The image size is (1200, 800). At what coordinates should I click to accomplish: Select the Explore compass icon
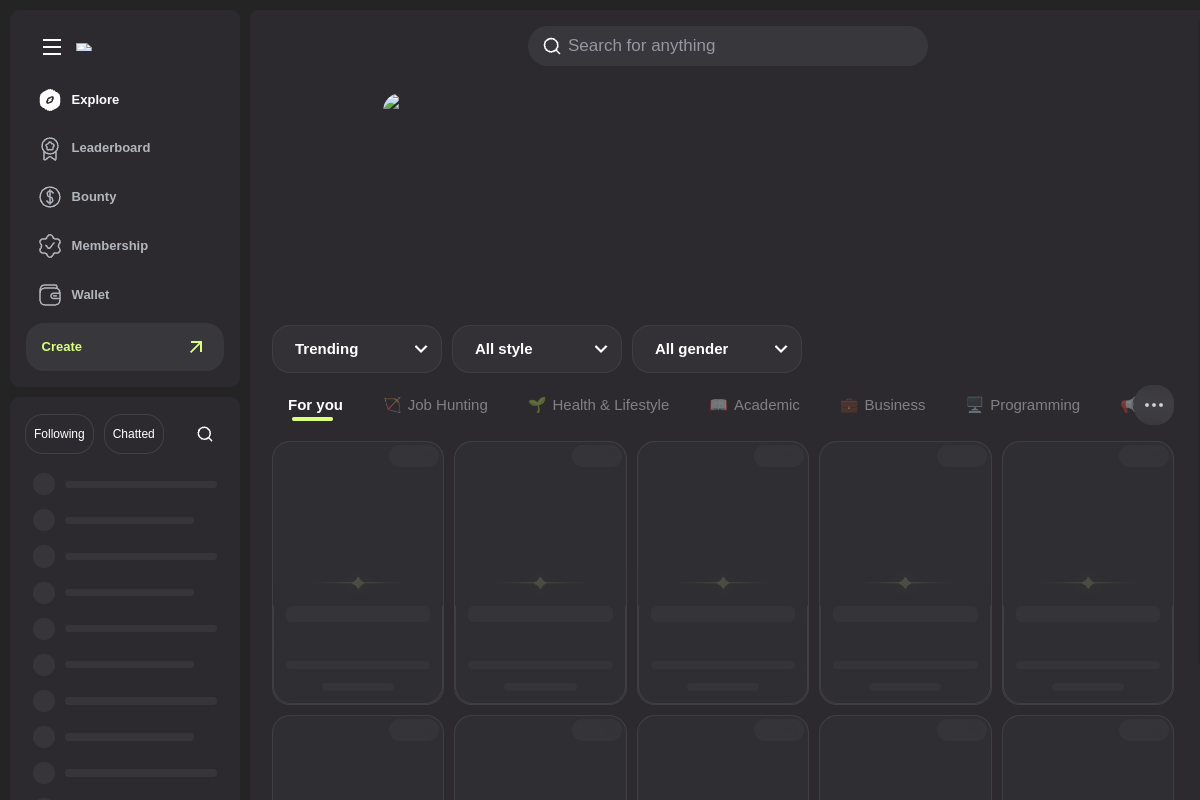pos(50,100)
